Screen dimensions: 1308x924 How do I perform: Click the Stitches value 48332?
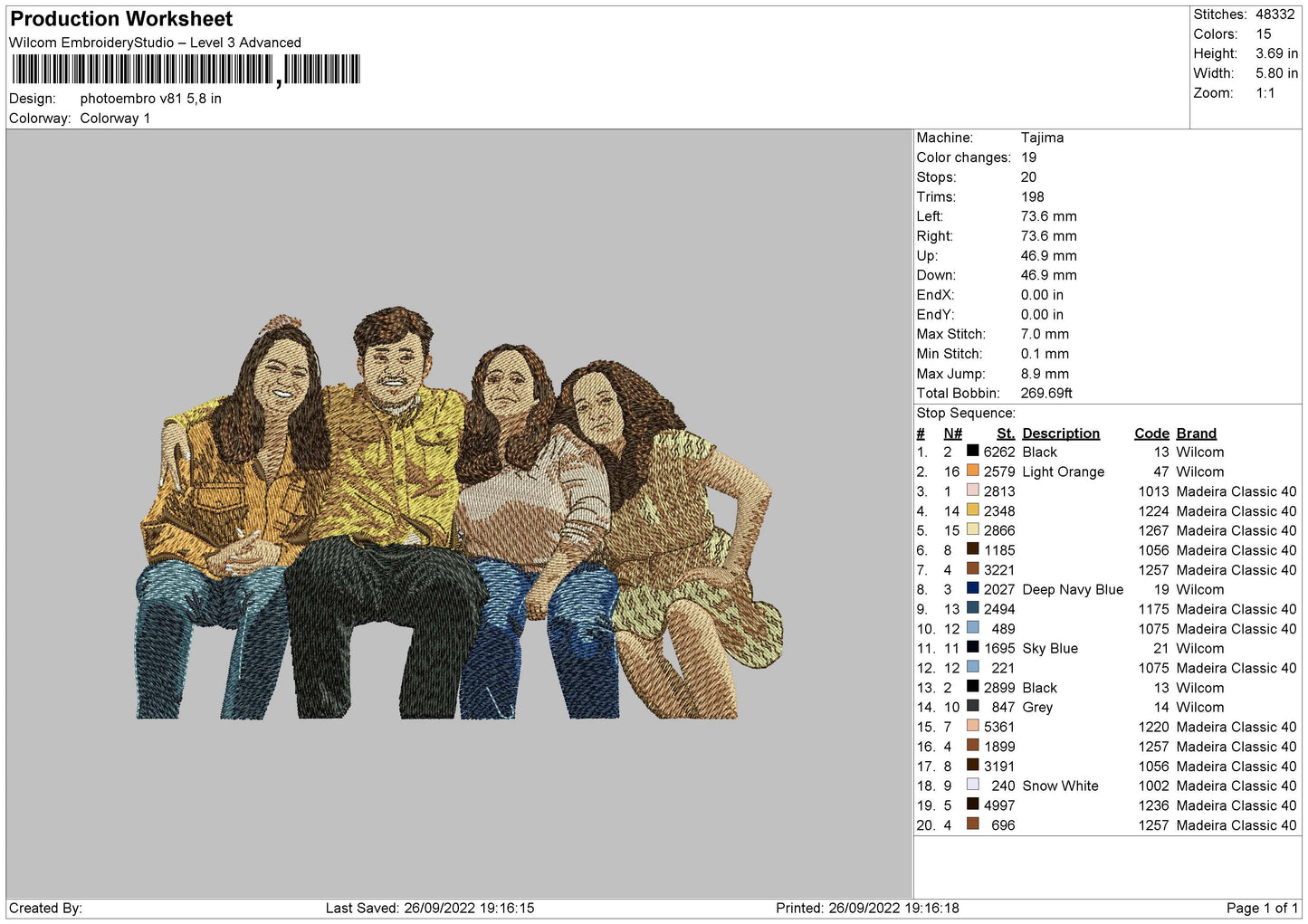coord(1275,14)
